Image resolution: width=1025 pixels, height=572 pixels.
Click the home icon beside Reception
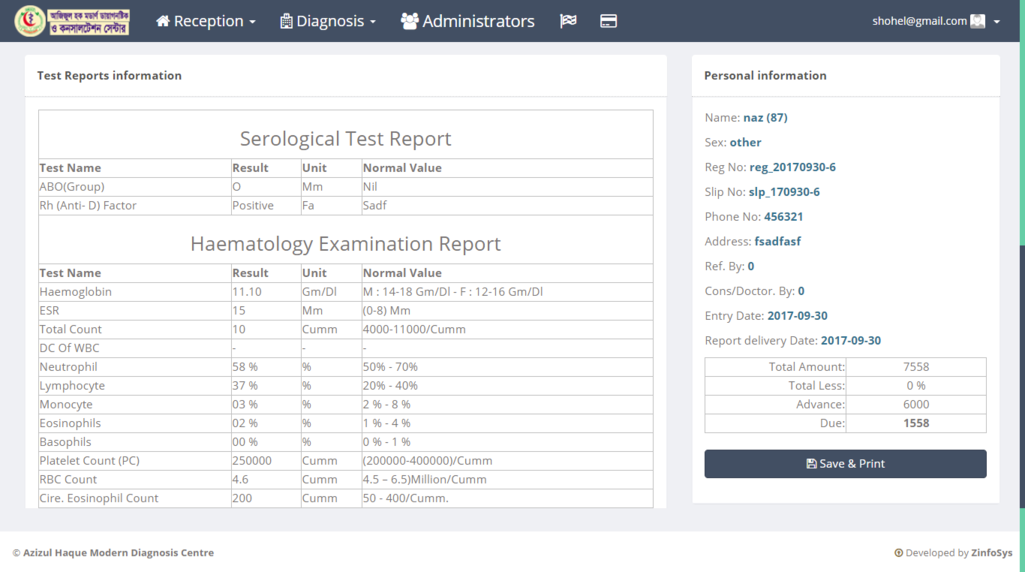pos(163,21)
